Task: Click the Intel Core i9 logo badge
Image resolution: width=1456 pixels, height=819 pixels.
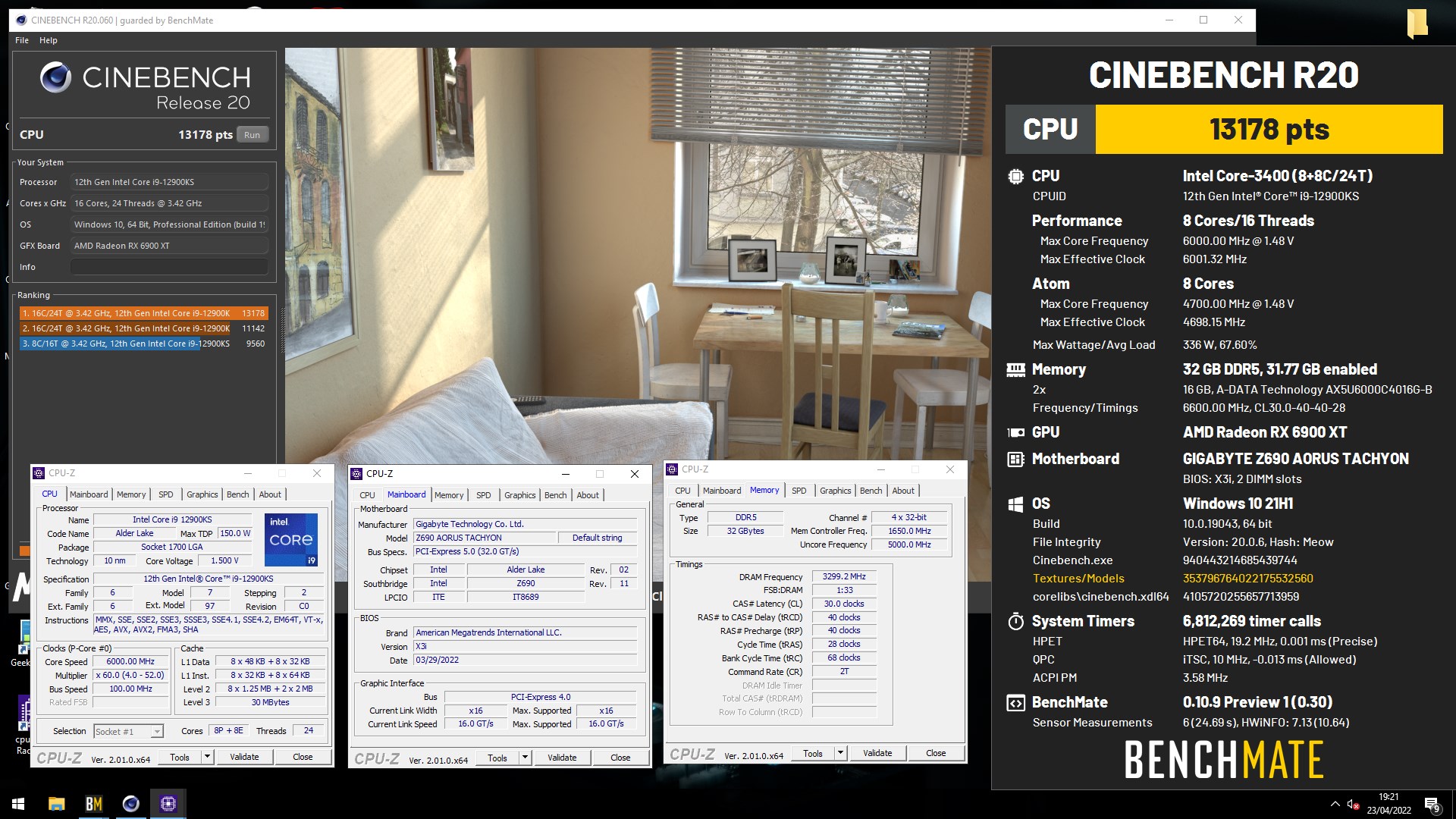Action: [291, 540]
